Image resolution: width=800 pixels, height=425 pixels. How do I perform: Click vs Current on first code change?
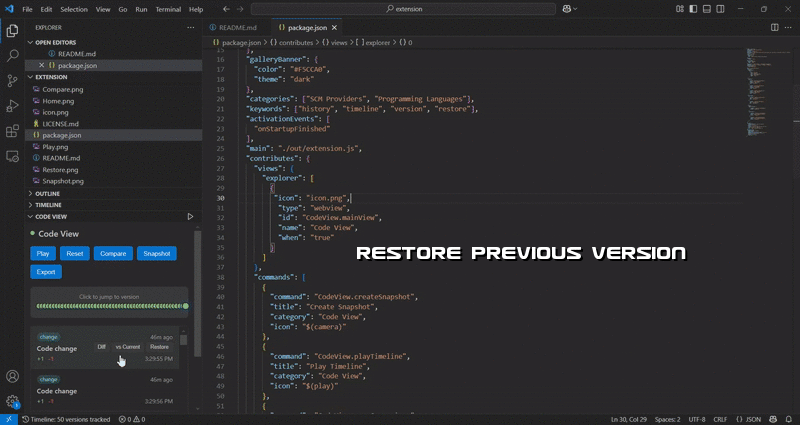click(128, 347)
